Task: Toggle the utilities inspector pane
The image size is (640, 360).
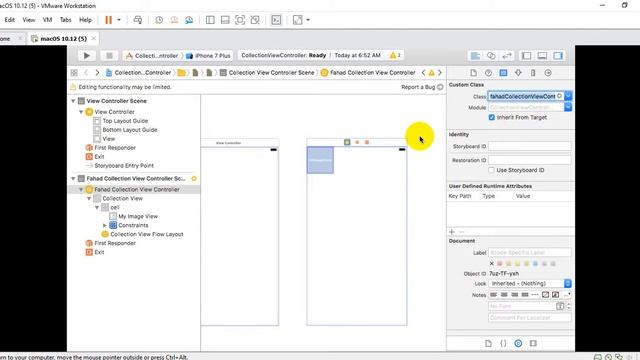Action: (558, 56)
